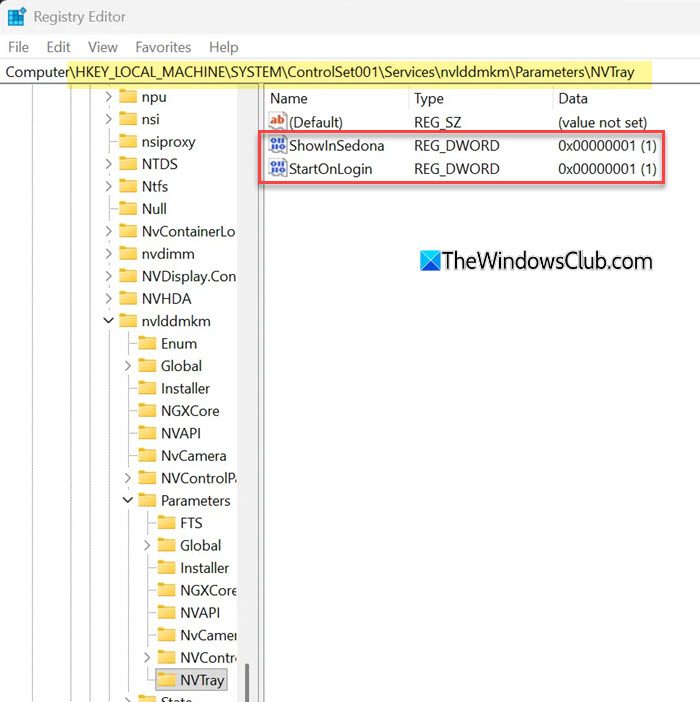Select the (Default) value name
Viewport: 700px width, 702px height.
pos(316,122)
